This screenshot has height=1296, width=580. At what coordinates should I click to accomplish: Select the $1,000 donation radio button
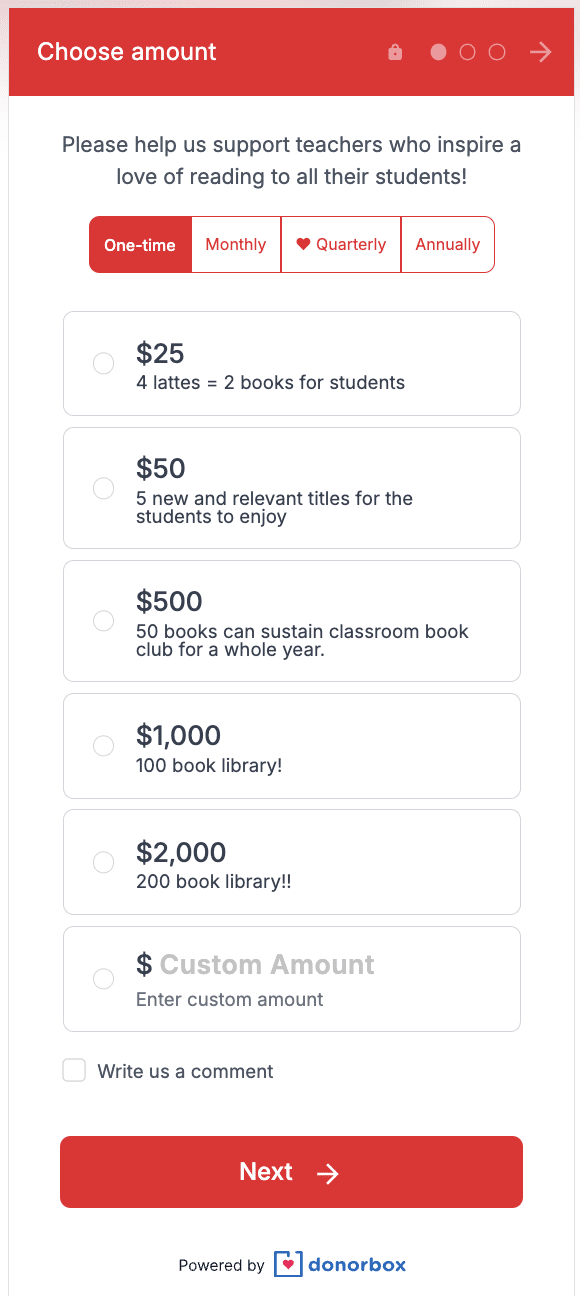[x=103, y=745]
